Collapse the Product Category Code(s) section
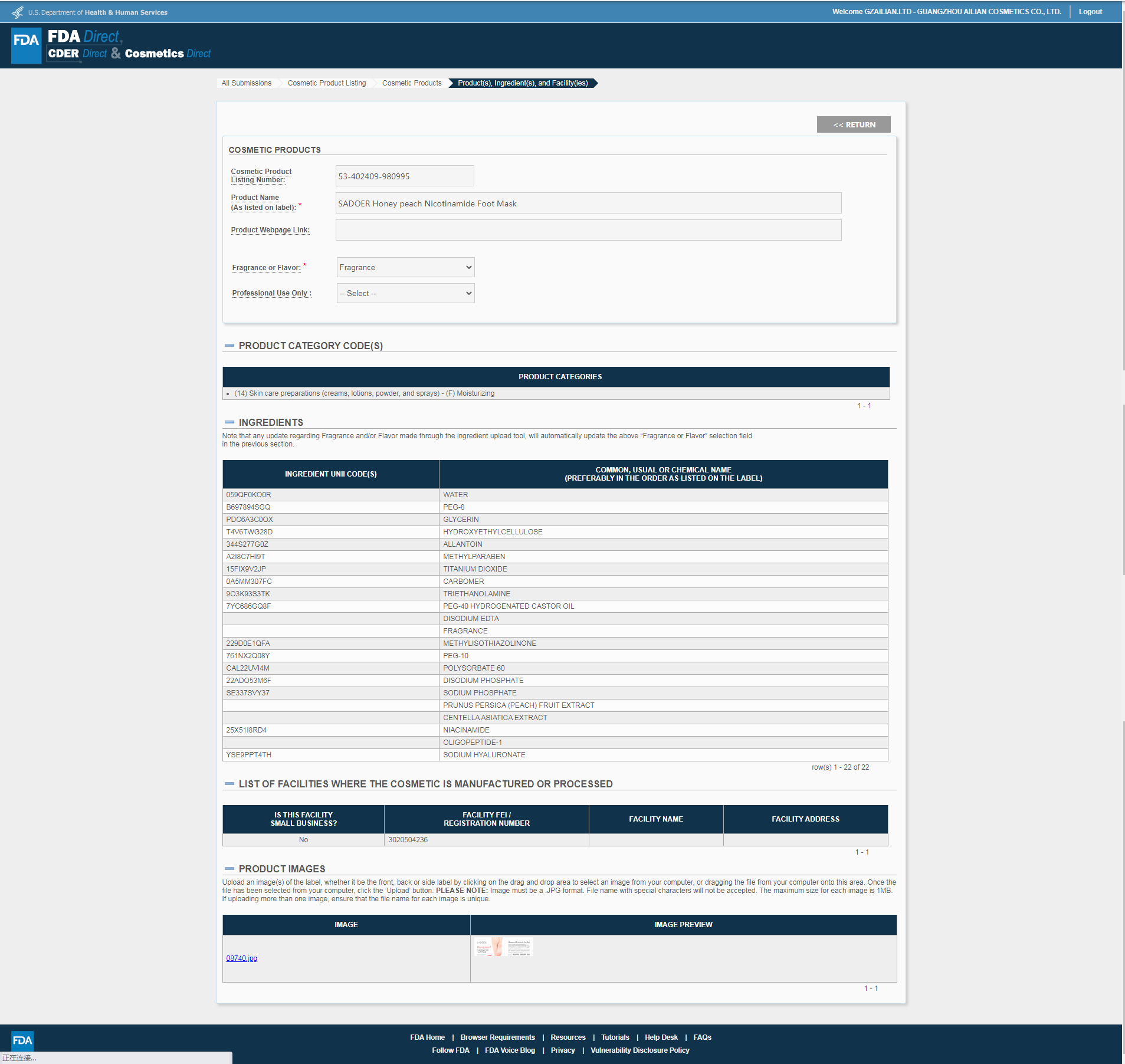Image resolution: width=1125 pixels, height=1064 pixels. point(229,346)
